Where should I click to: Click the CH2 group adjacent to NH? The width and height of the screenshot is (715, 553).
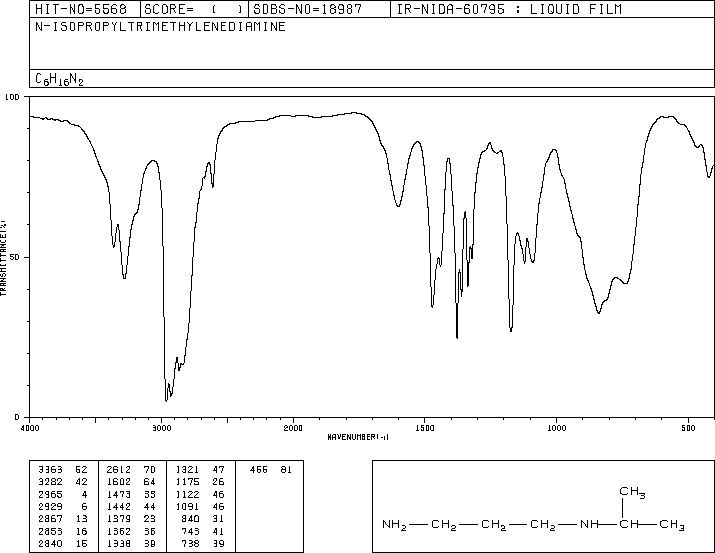(543, 525)
